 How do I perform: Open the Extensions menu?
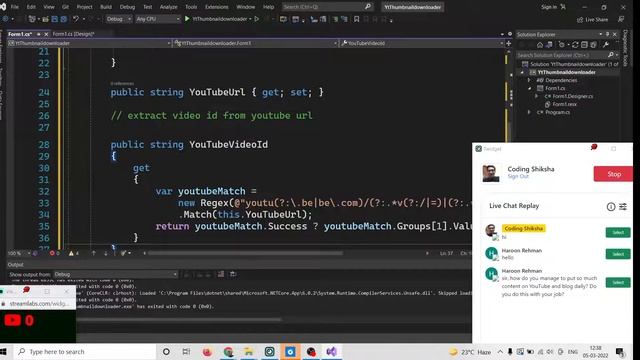pyautogui.click(x=217, y=7)
